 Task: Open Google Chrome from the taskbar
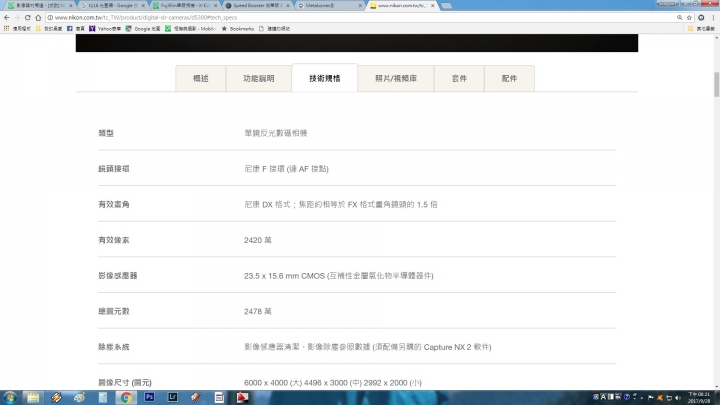[126, 398]
